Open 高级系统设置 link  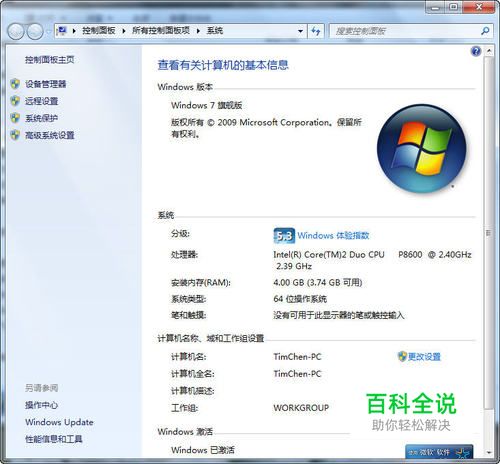(x=50, y=135)
